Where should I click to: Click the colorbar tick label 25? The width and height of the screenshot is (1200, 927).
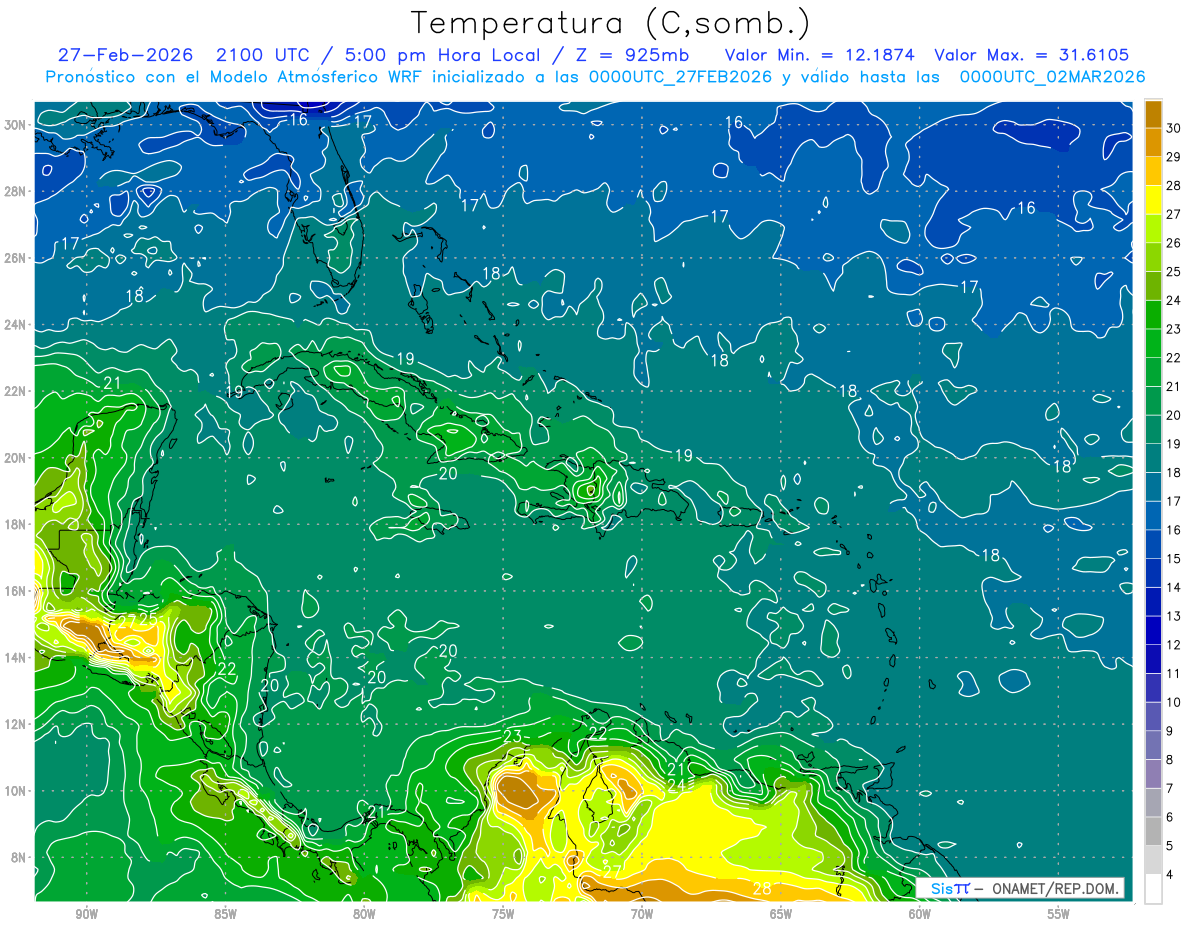point(1174,272)
